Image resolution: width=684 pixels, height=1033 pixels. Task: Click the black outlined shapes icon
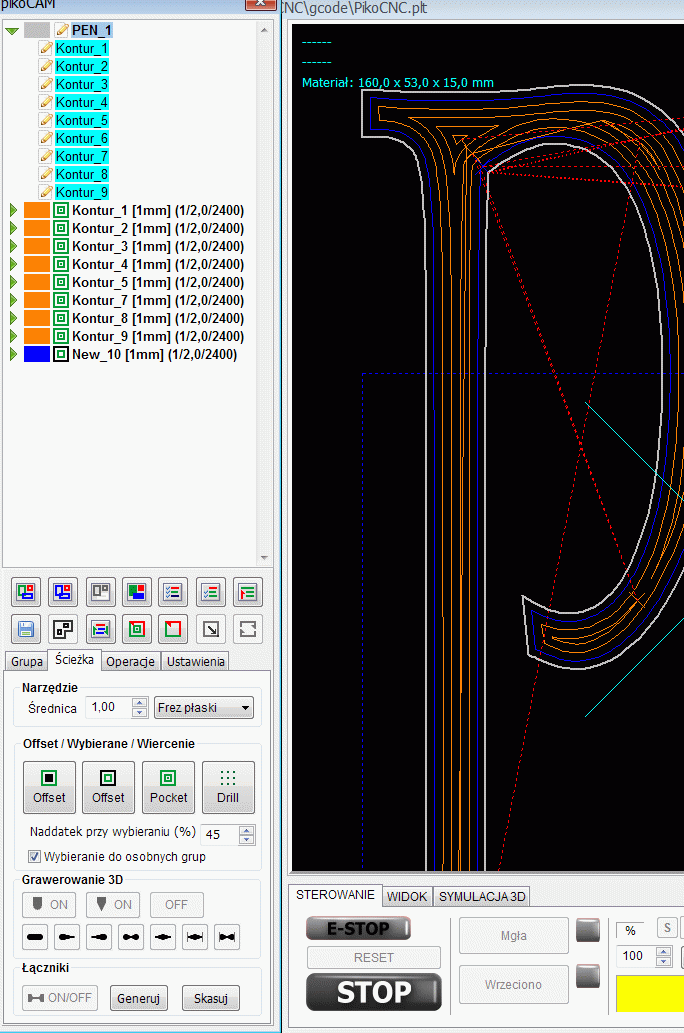pyautogui.click(x=63, y=629)
